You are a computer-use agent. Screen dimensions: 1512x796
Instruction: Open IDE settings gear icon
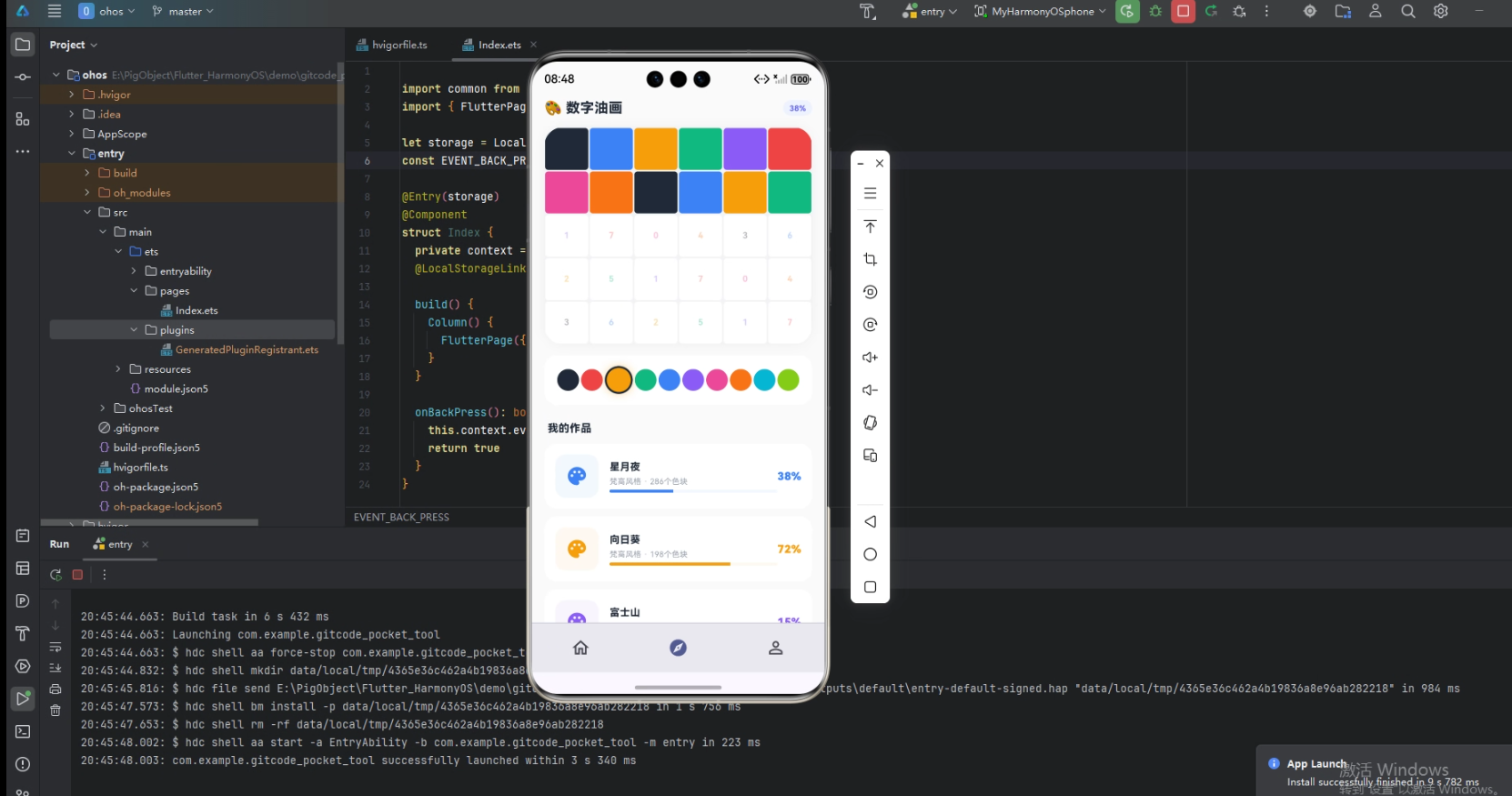click(1441, 11)
